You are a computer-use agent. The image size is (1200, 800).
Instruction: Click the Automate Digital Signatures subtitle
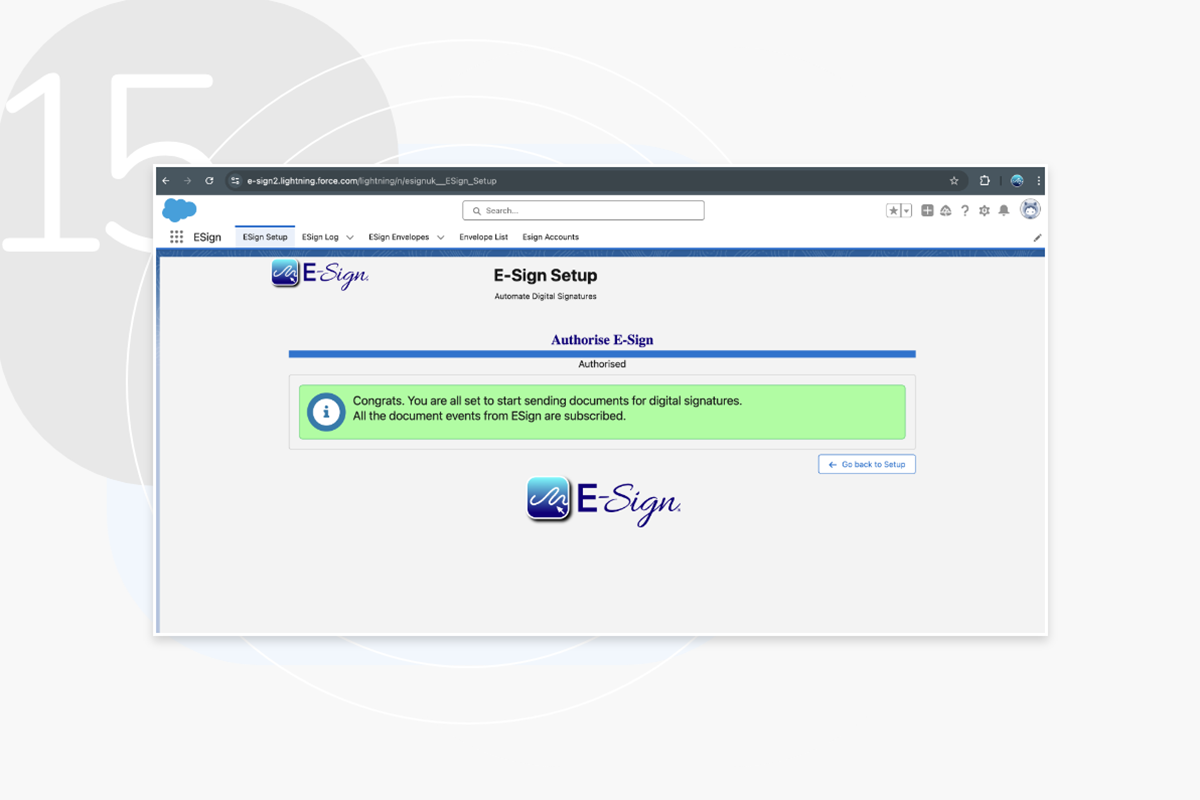click(546, 297)
